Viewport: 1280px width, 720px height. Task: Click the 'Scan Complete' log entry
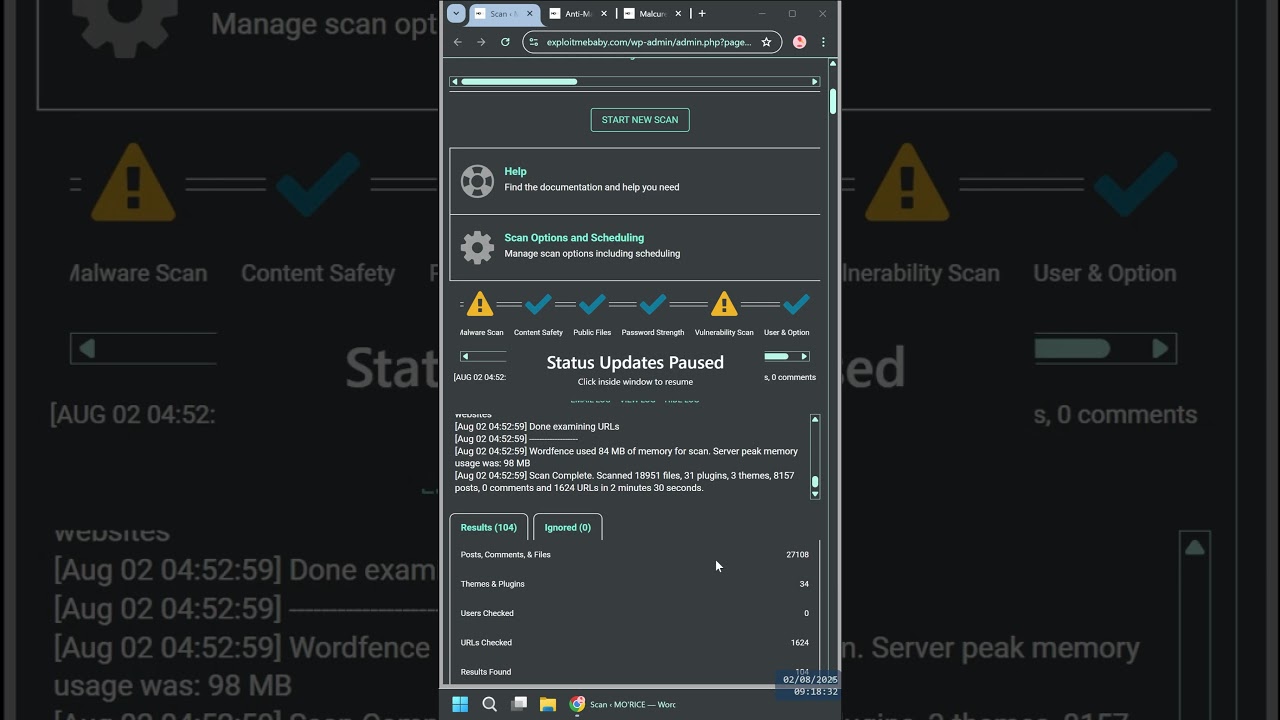click(625, 482)
